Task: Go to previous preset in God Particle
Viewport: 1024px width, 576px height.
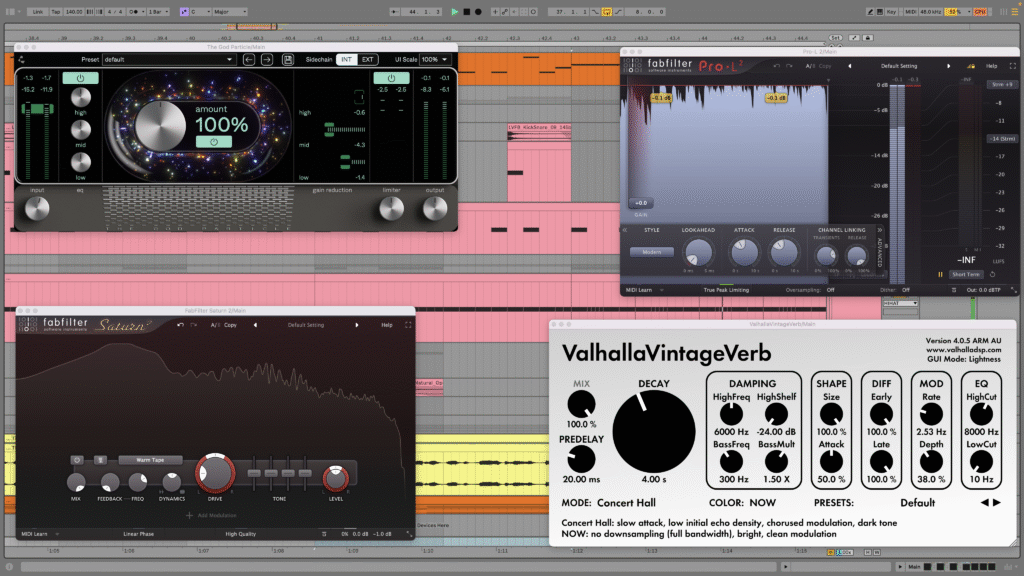Action: tap(250, 60)
